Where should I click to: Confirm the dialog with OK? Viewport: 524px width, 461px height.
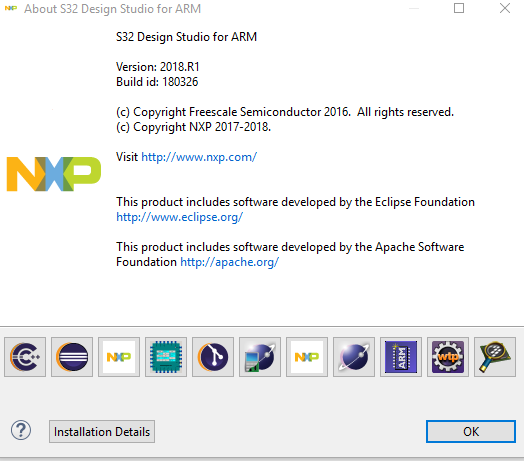[471, 432]
